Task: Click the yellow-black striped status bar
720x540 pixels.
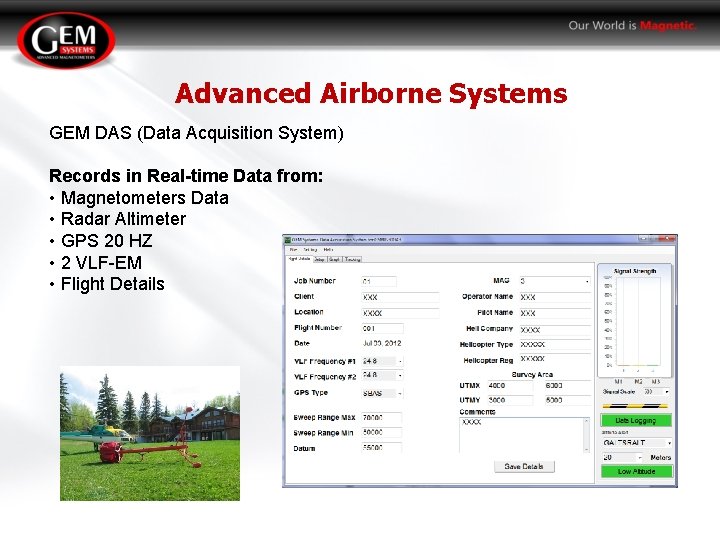Action: click(635, 406)
